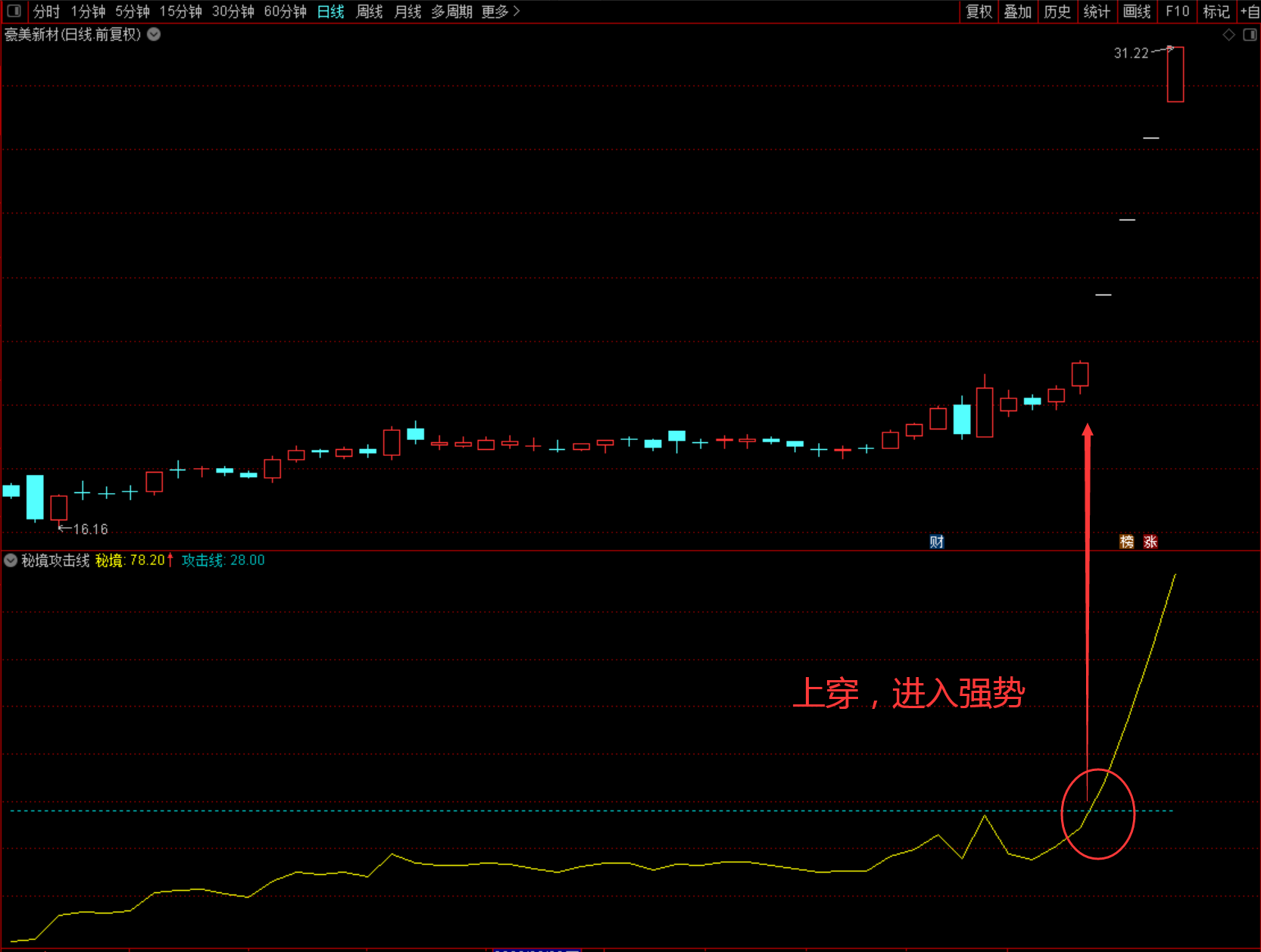The width and height of the screenshot is (1261, 952).
Task: Click the 攻击线: 28.00 indicator value
Action: [223, 560]
